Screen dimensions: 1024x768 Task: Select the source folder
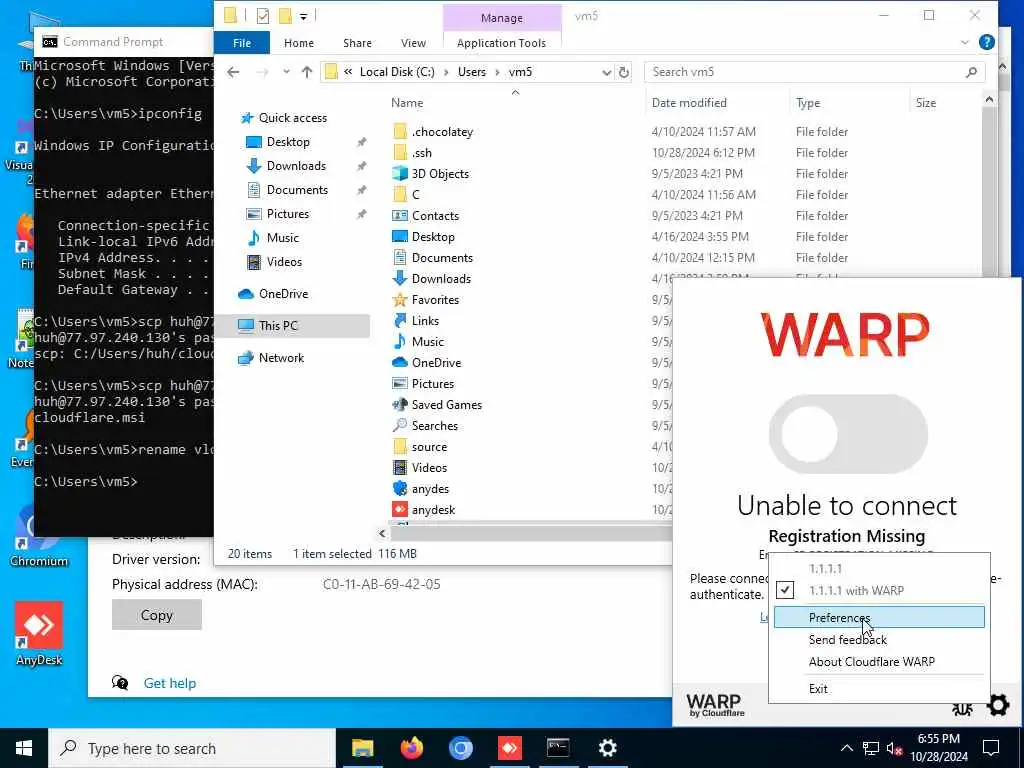coord(429,447)
